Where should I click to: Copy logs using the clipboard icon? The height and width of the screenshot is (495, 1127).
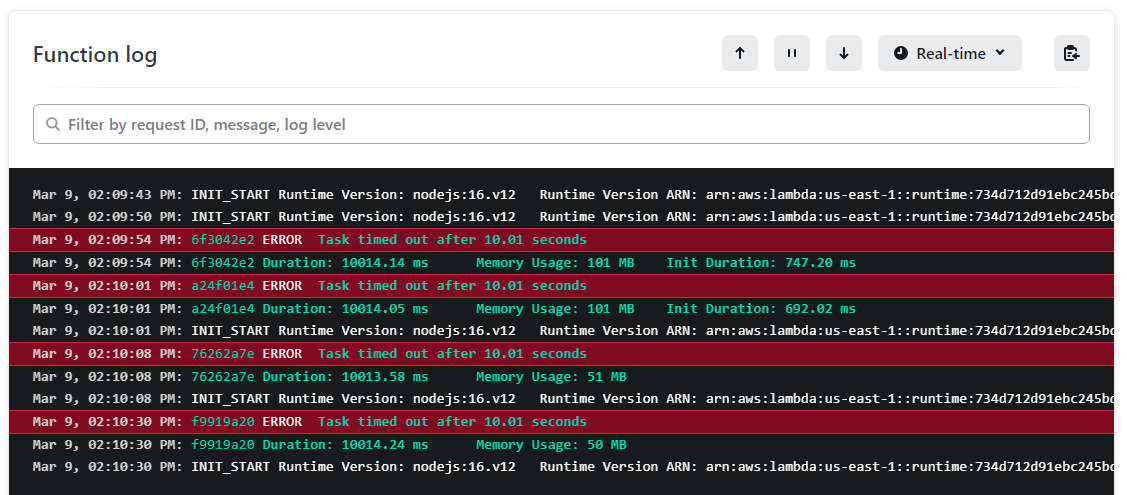click(1071, 54)
